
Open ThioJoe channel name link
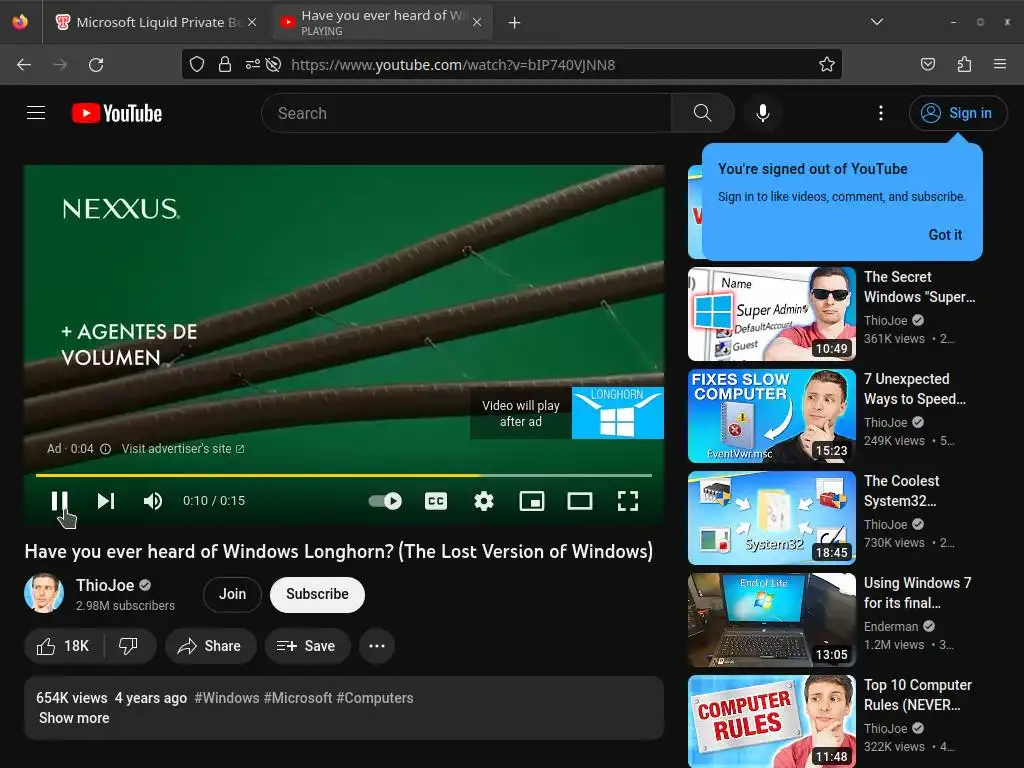[105, 585]
